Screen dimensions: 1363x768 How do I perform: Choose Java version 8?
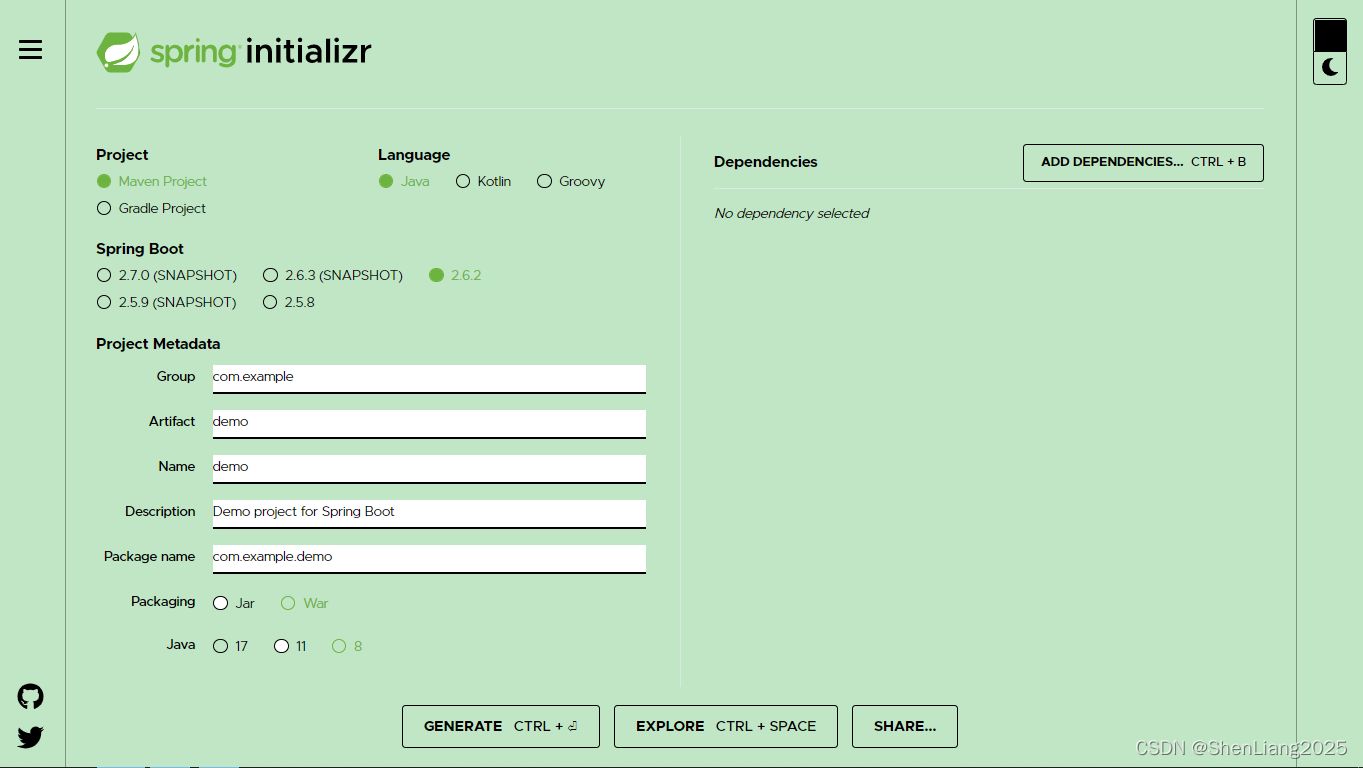(347, 646)
